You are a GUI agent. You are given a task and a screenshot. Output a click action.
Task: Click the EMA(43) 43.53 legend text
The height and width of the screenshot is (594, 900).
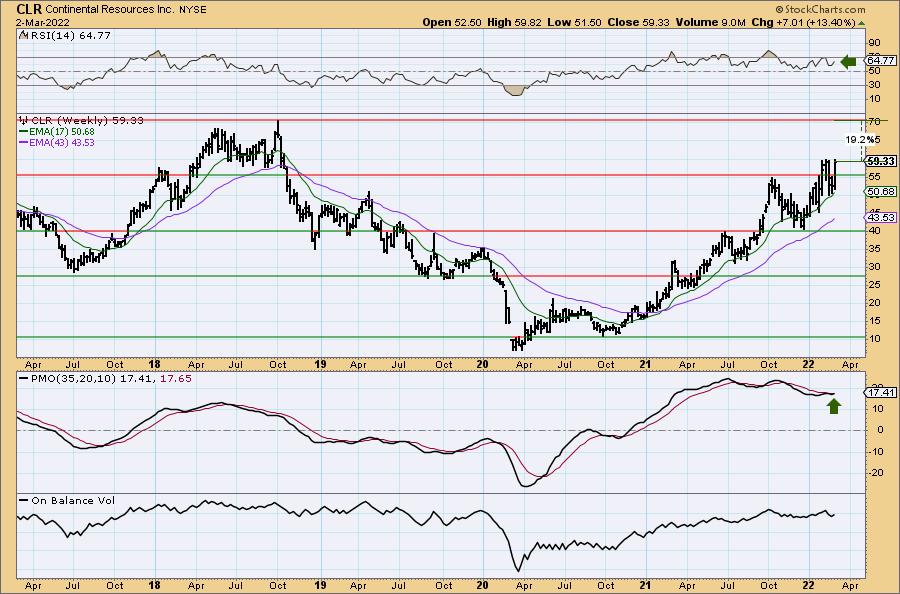click(61, 142)
